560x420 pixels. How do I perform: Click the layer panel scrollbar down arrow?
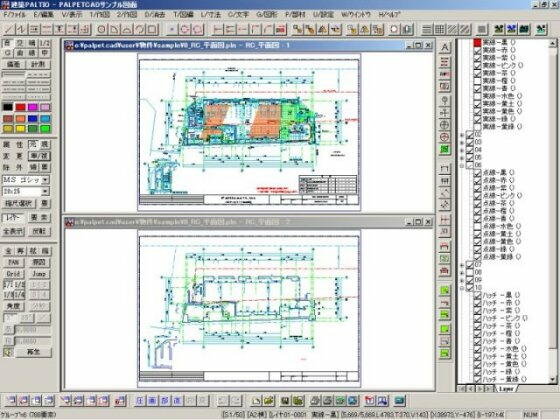coord(552,380)
